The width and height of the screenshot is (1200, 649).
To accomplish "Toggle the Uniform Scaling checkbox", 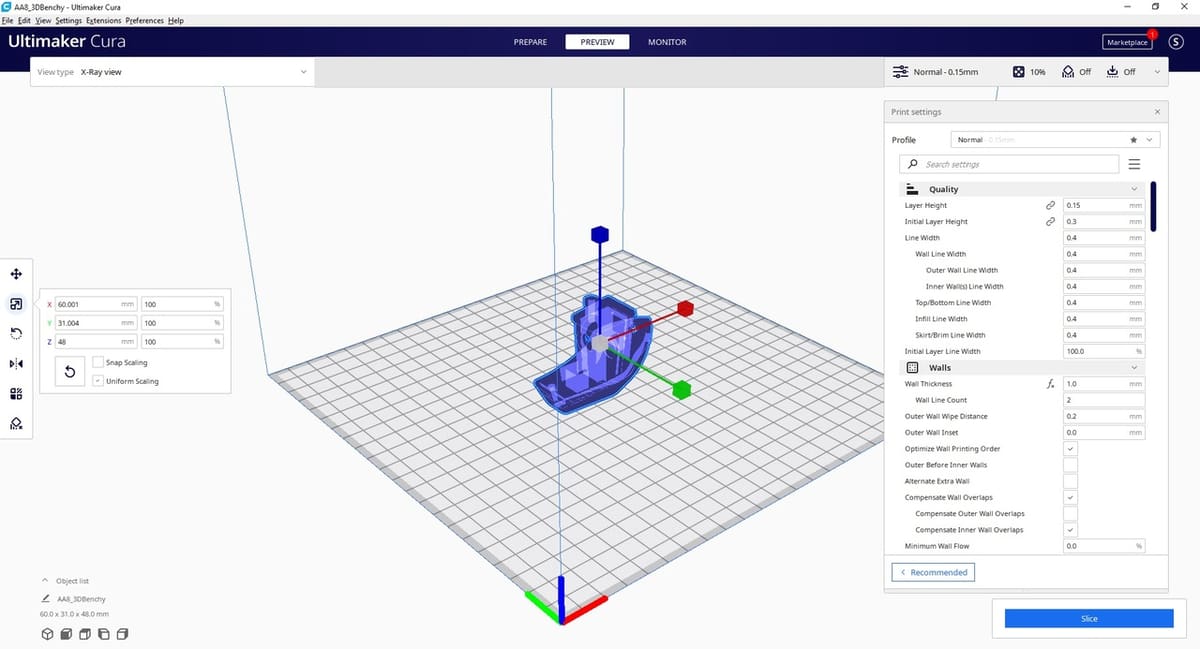I will pyautogui.click(x=97, y=381).
